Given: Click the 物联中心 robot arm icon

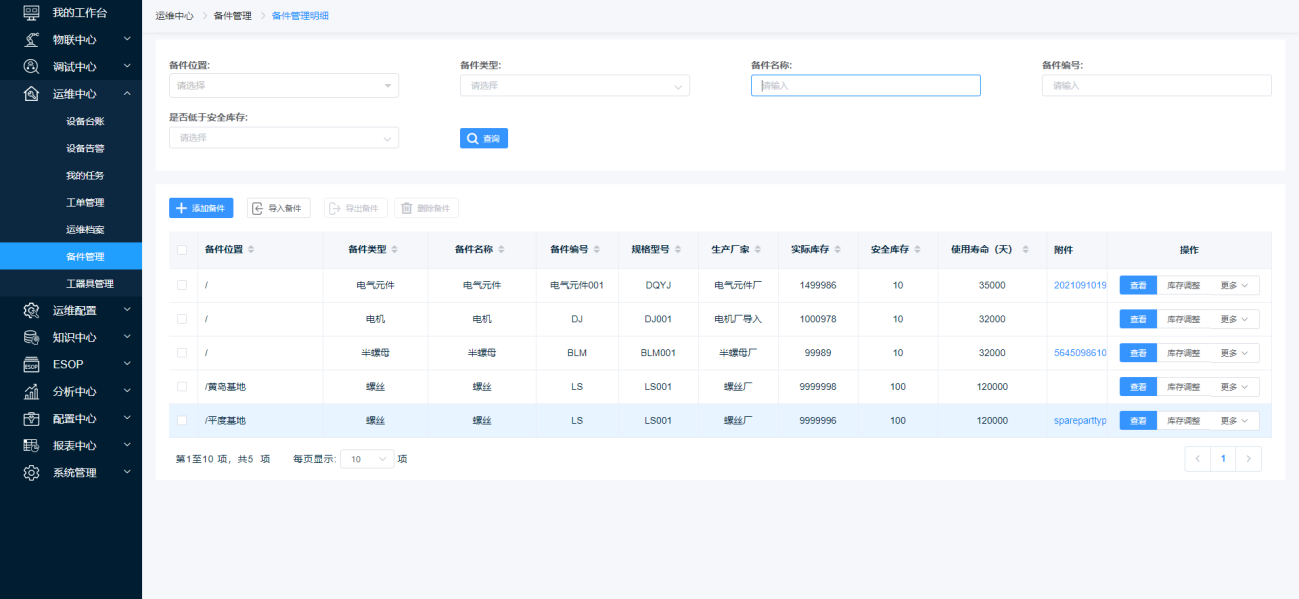Looking at the screenshot, I should coord(31,40).
